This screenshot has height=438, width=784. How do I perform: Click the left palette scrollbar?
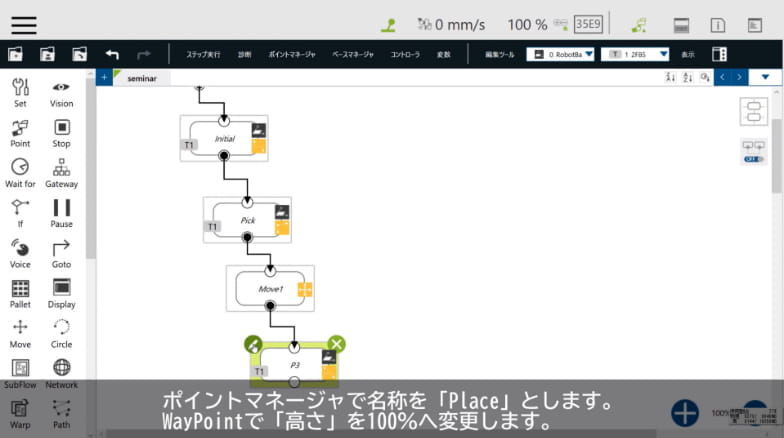pos(90,168)
